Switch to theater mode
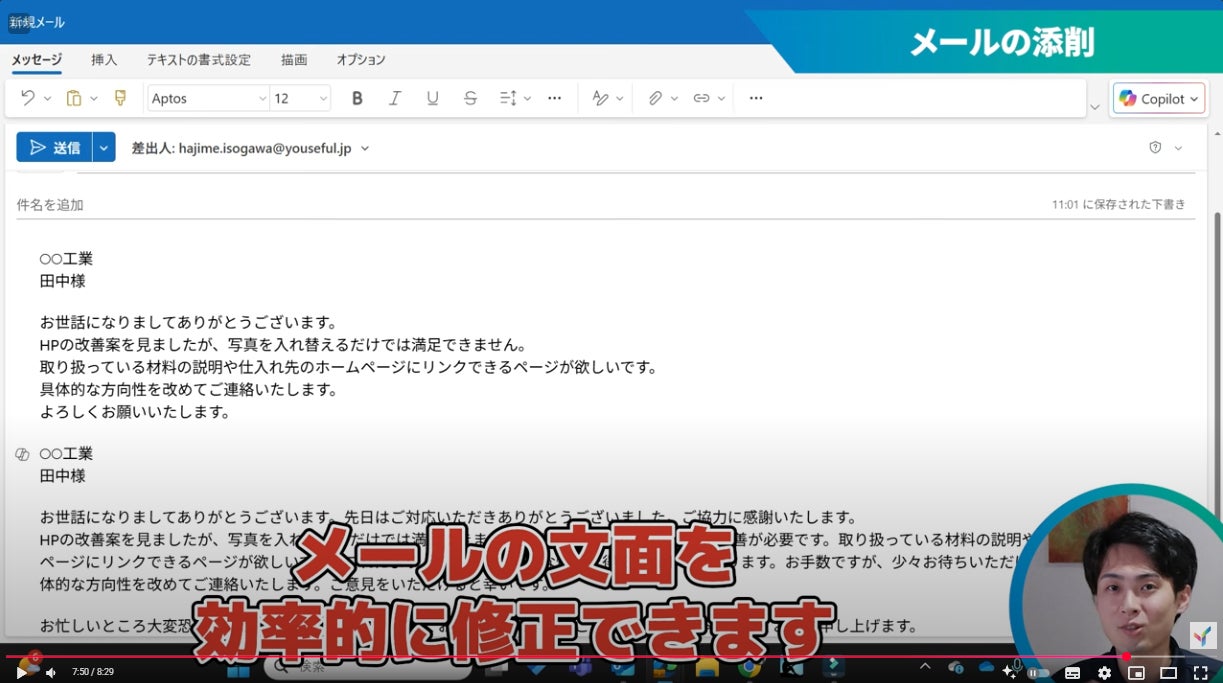The width and height of the screenshot is (1223, 683). click(x=1168, y=673)
